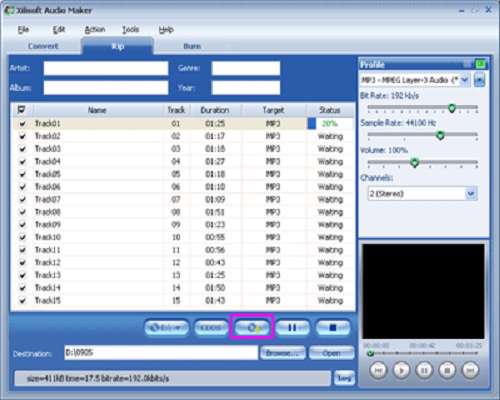
Task: Uncheck Track12 checkbox
Action: (x=22, y=263)
